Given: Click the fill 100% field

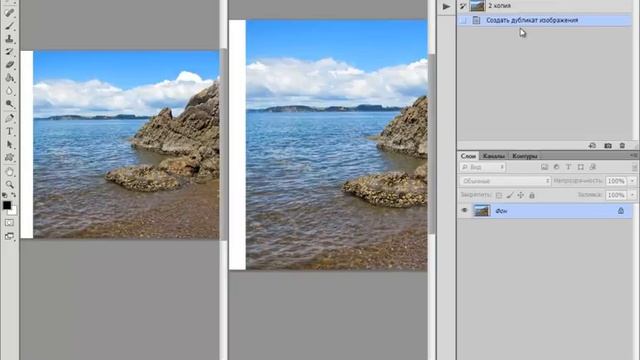Looking at the screenshot, I should click(616, 195).
